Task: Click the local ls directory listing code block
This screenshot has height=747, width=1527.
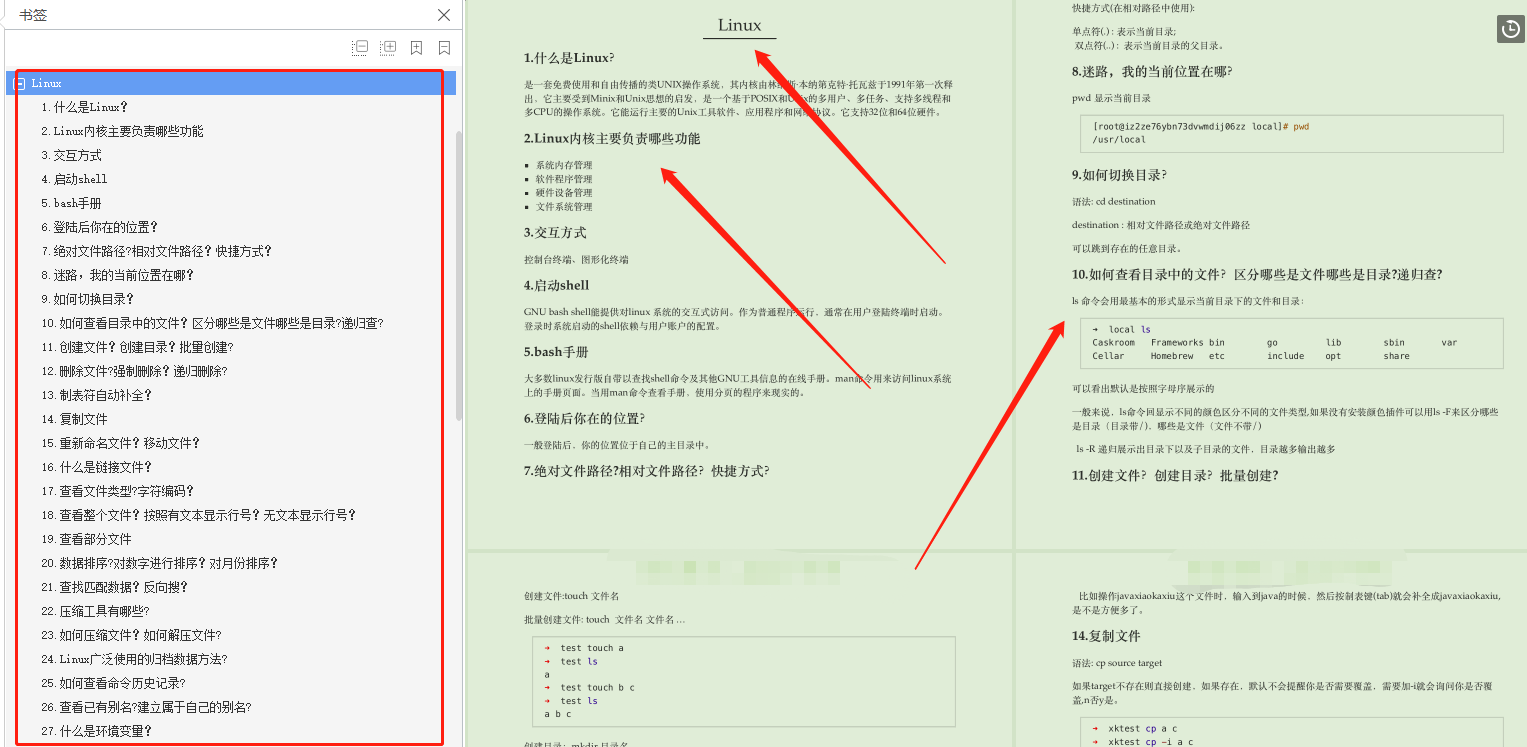Action: tap(1291, 343)
